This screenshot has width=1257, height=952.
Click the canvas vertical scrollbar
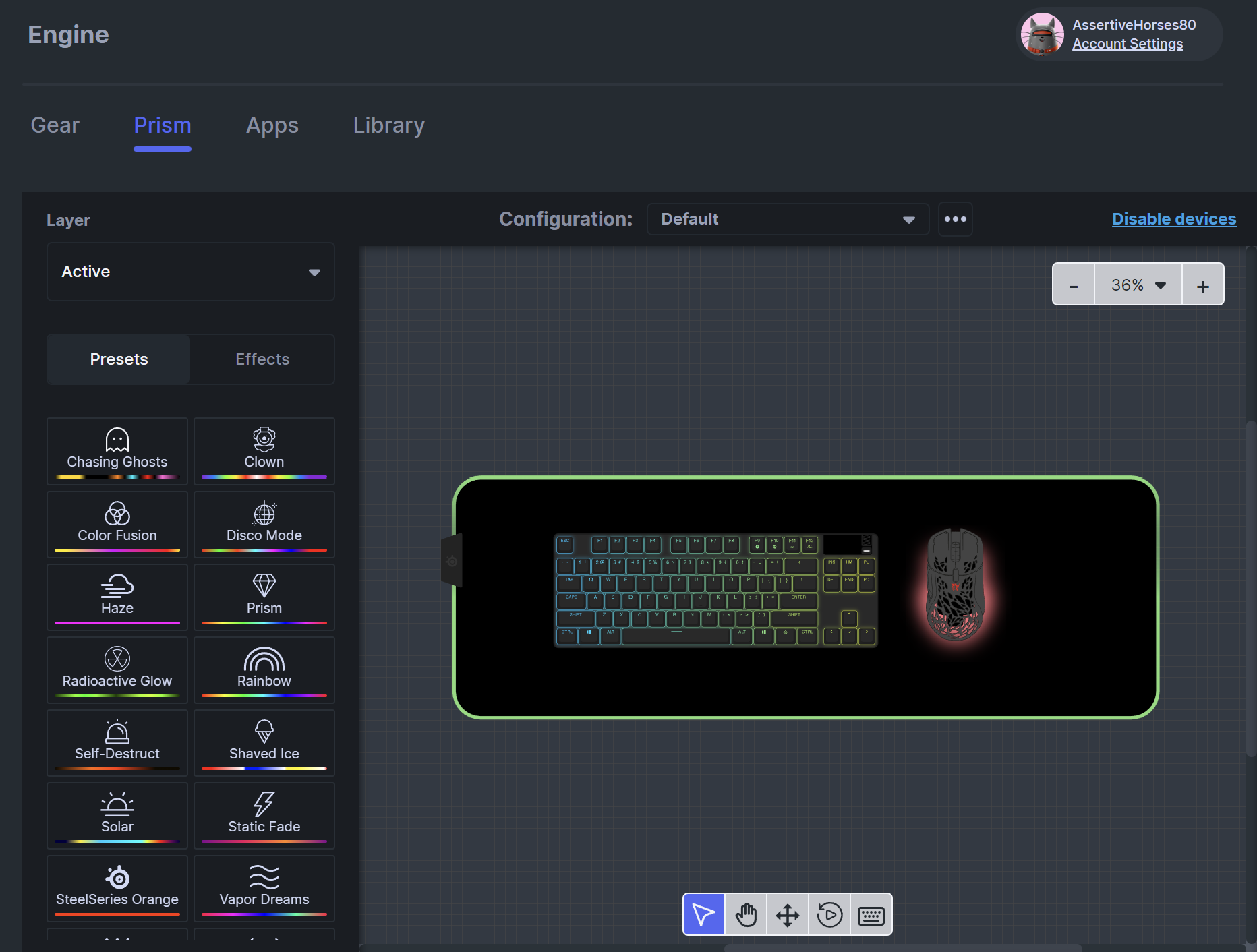[x=1251, y=589]
